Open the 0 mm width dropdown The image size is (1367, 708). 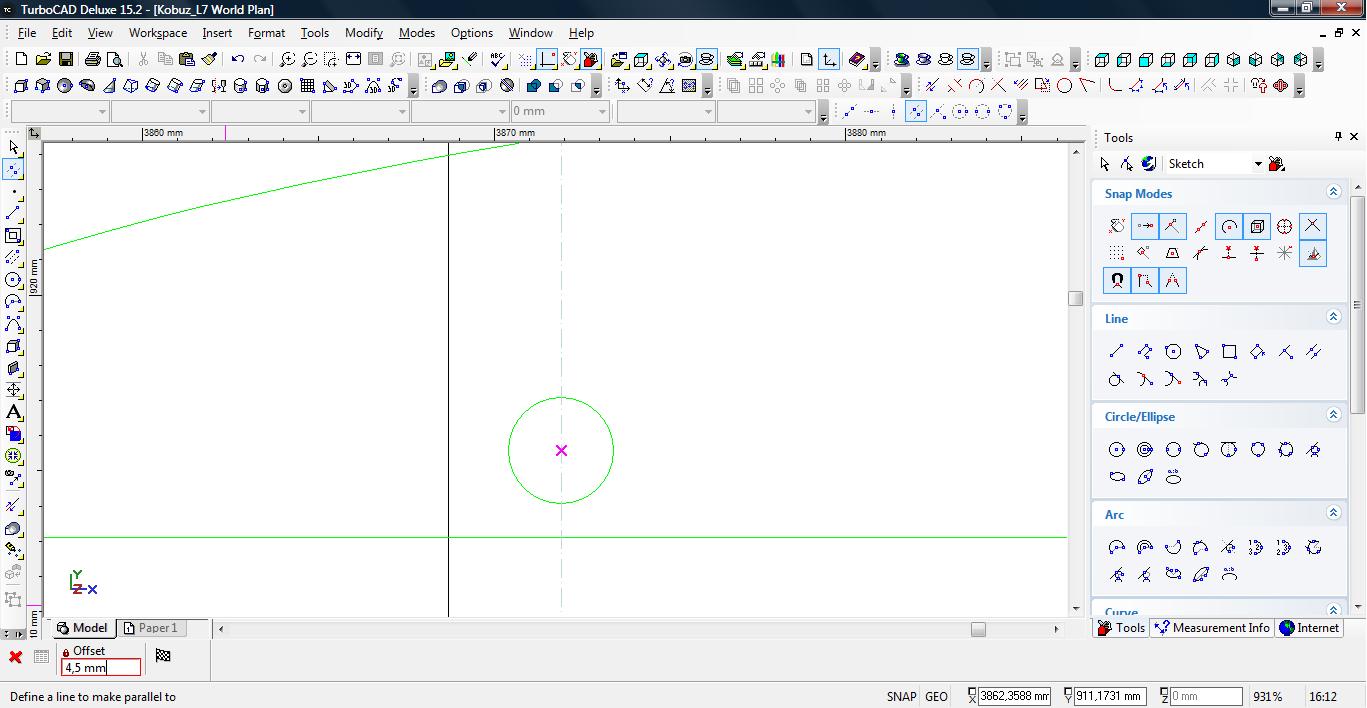602,112
